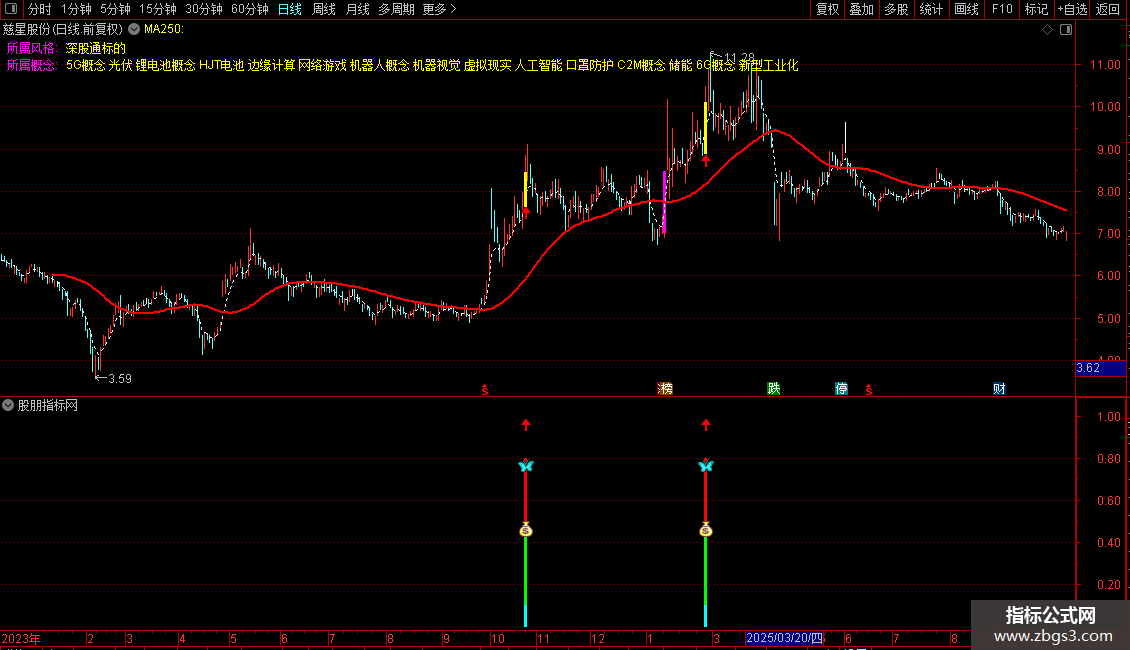Toggle the right side panel icon
Image resolution: width=1130 pixels, height=650 pixels.
coord(1066,30)
